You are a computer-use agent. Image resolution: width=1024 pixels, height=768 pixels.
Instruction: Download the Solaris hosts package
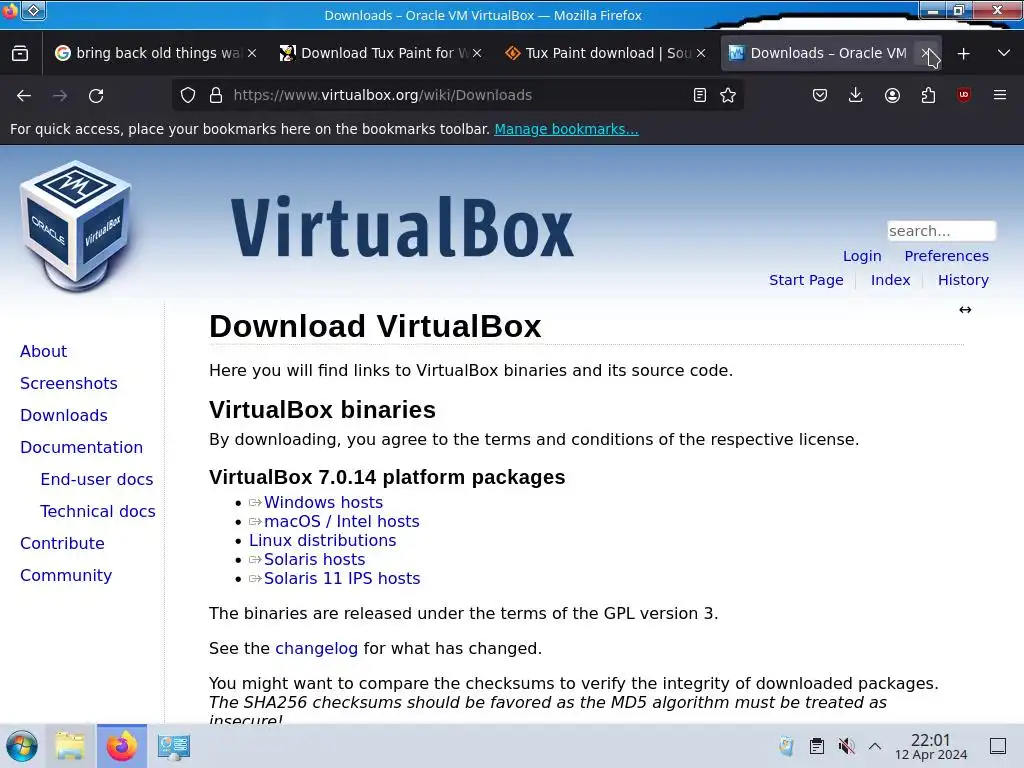[314, 560]
